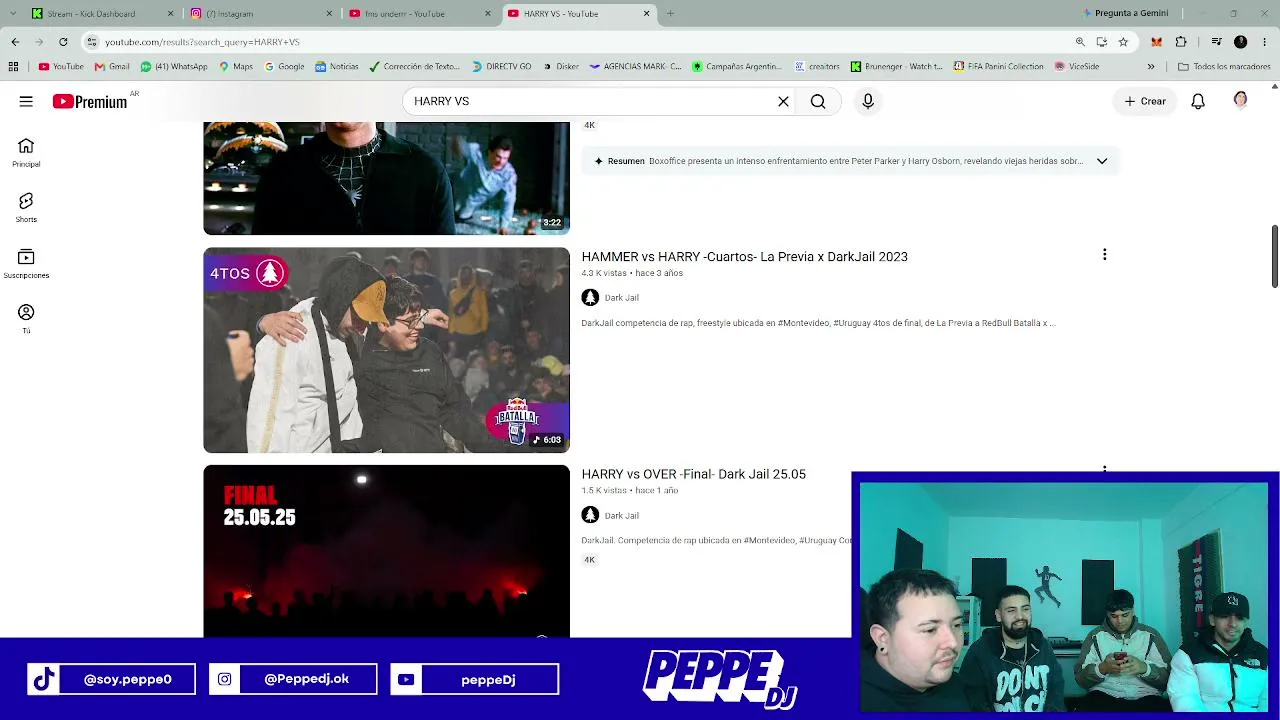Open Dark Jail channel under HAMMER vs HARRY

tap(621, 298)
